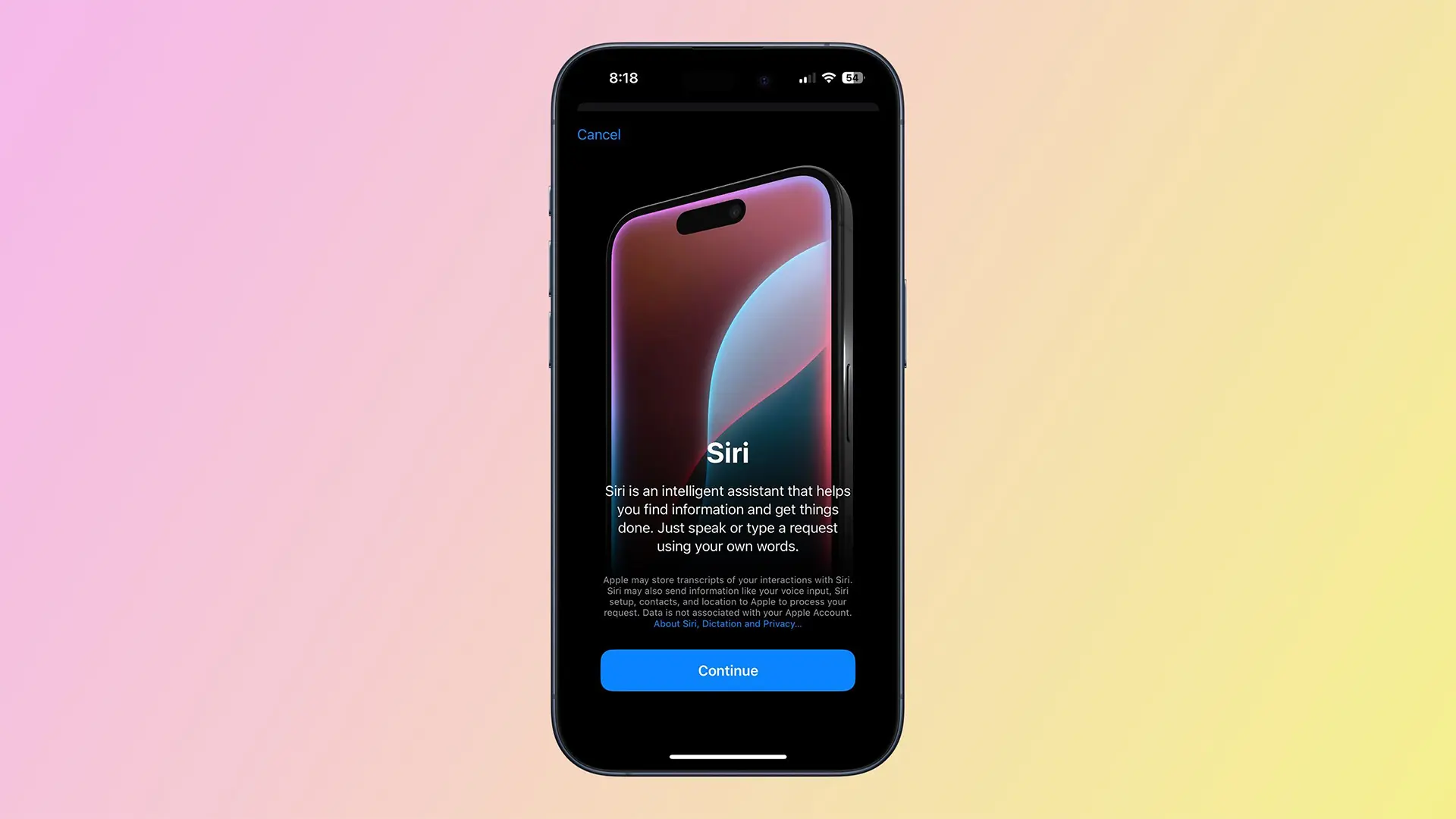Open About Siri, Dictation and Privacy link

727,623
